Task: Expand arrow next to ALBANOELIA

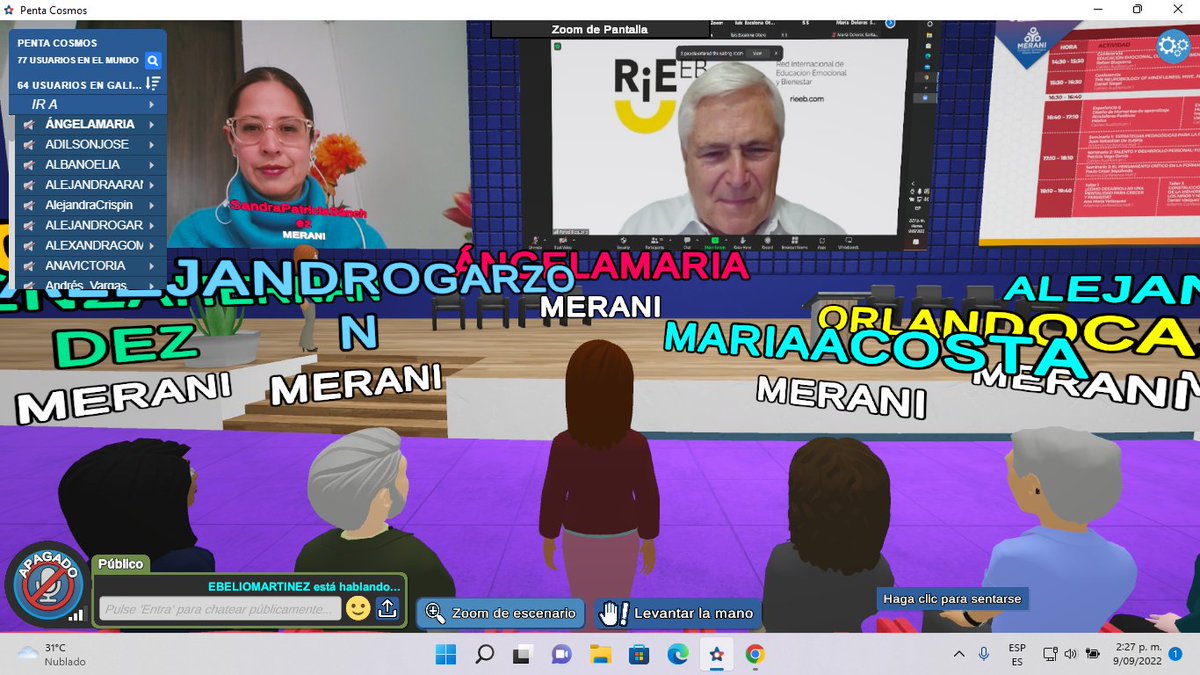Action: [x=152, y=165]
